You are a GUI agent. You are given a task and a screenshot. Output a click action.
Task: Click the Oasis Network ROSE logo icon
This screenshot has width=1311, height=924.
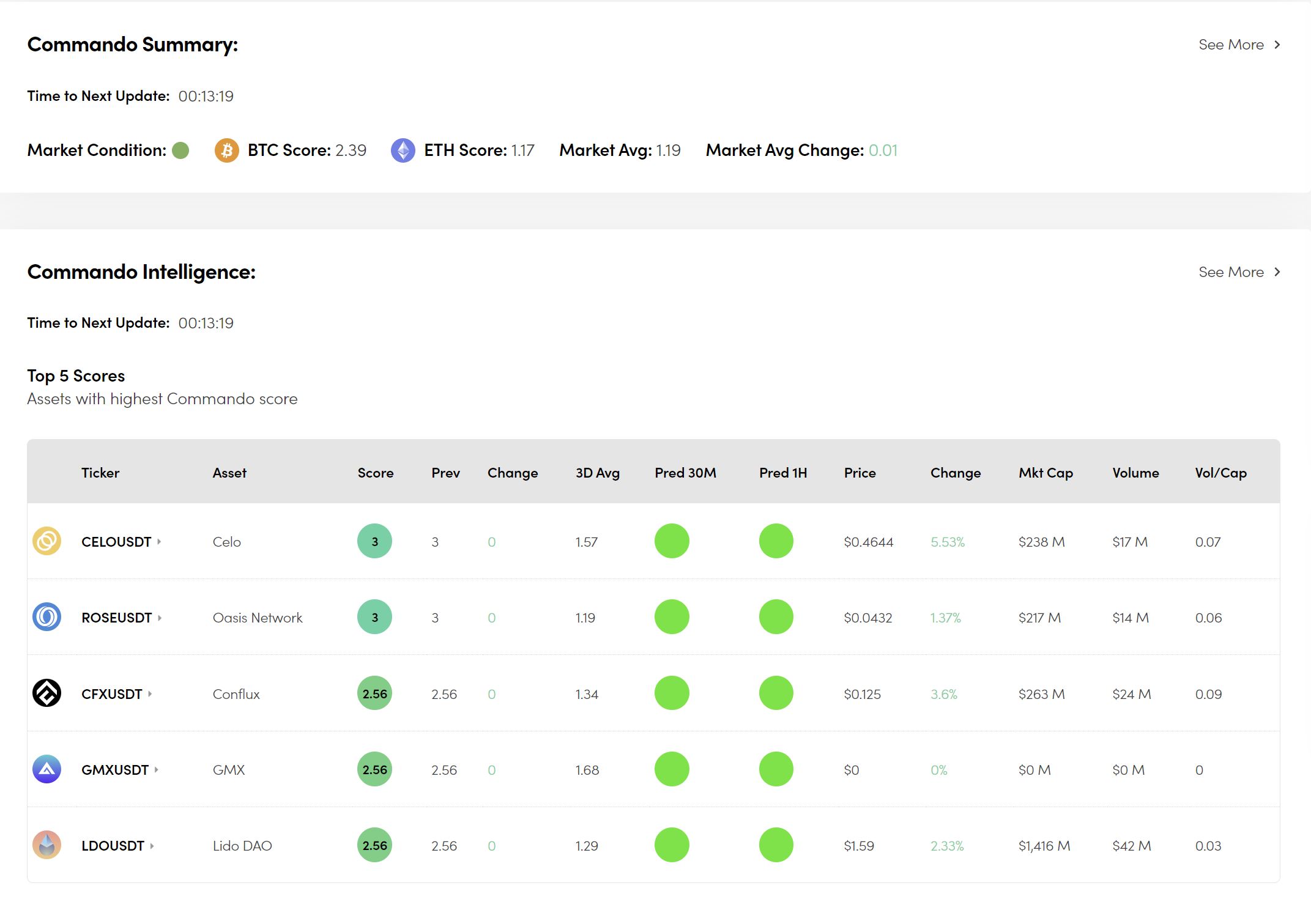(46, 617)
